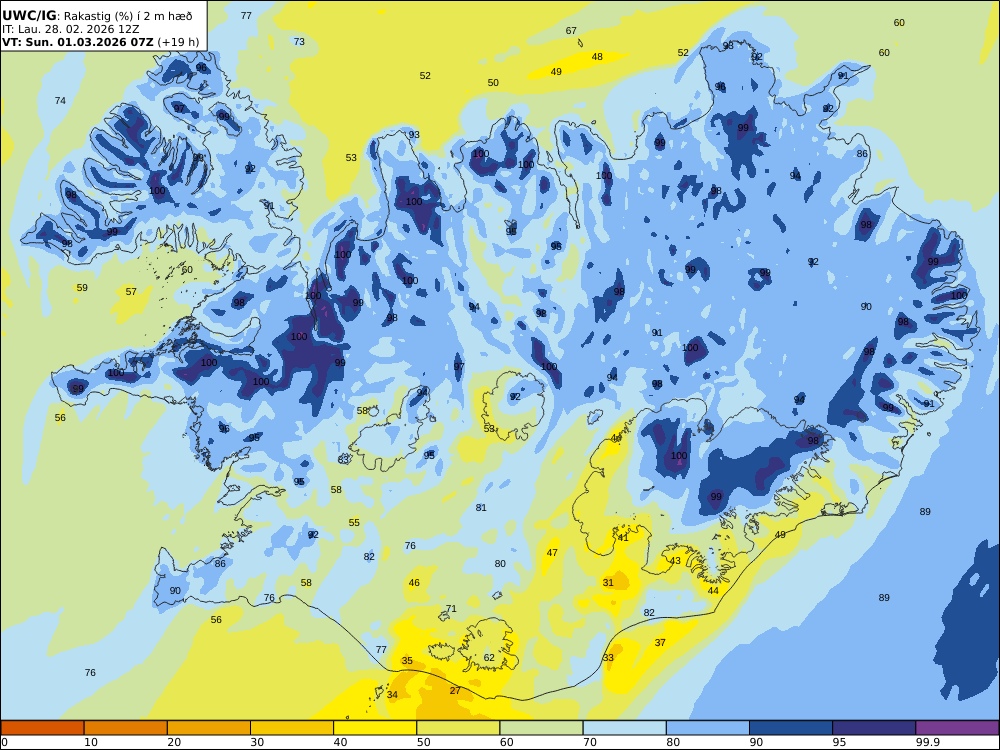
Task: Click the map humidity value '34'
Action: (392, 695)
